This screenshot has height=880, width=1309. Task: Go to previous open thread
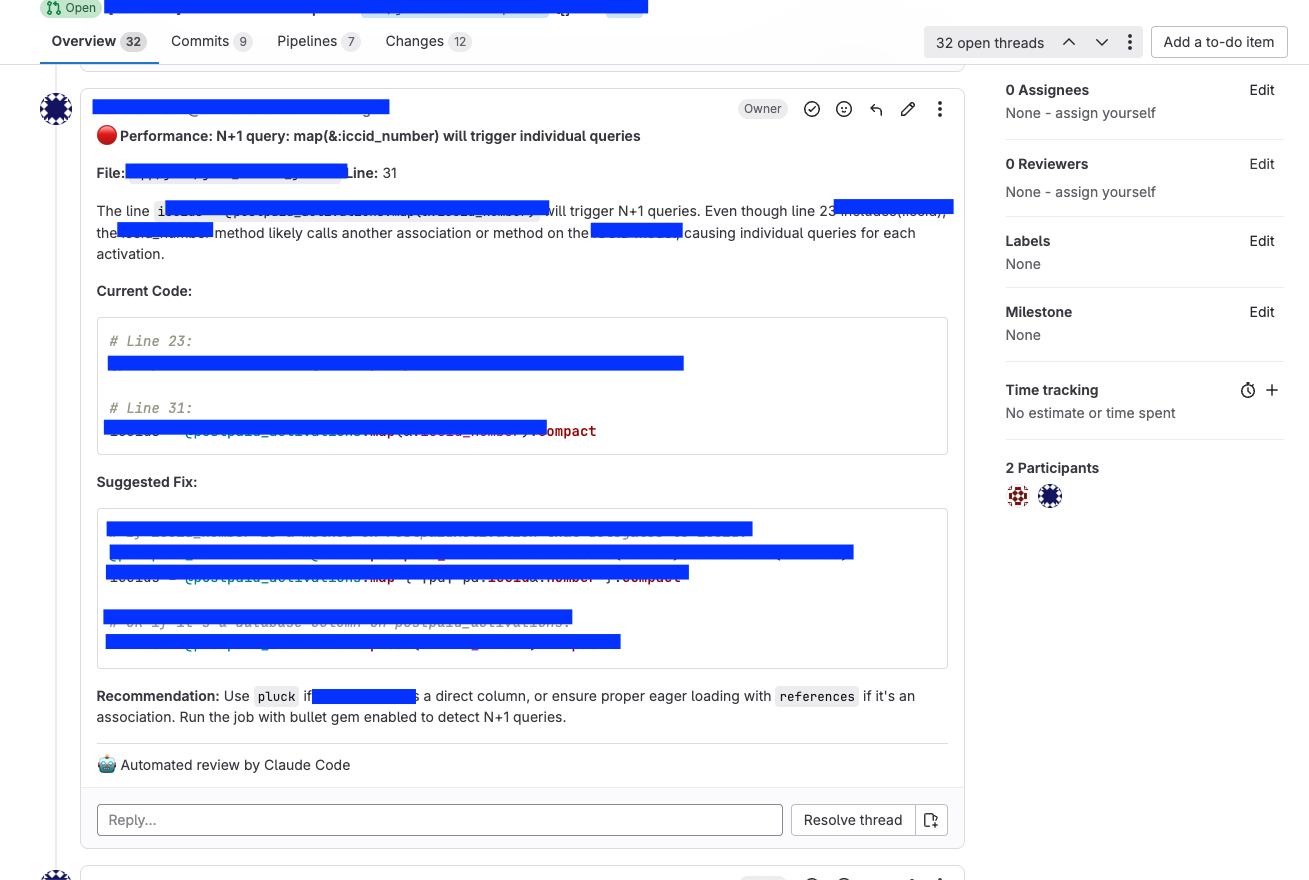click(x=1069, y=42)
